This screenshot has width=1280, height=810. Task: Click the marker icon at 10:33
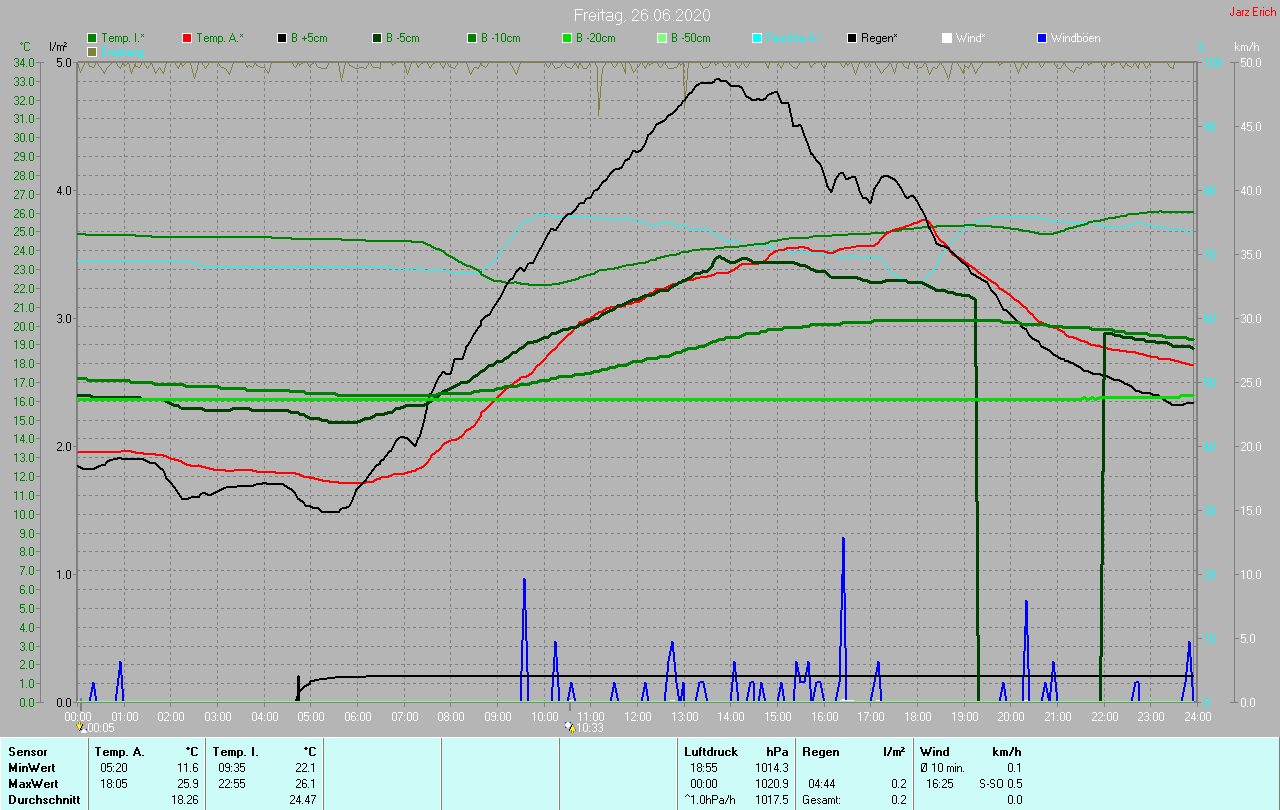[x=569, y=727]
